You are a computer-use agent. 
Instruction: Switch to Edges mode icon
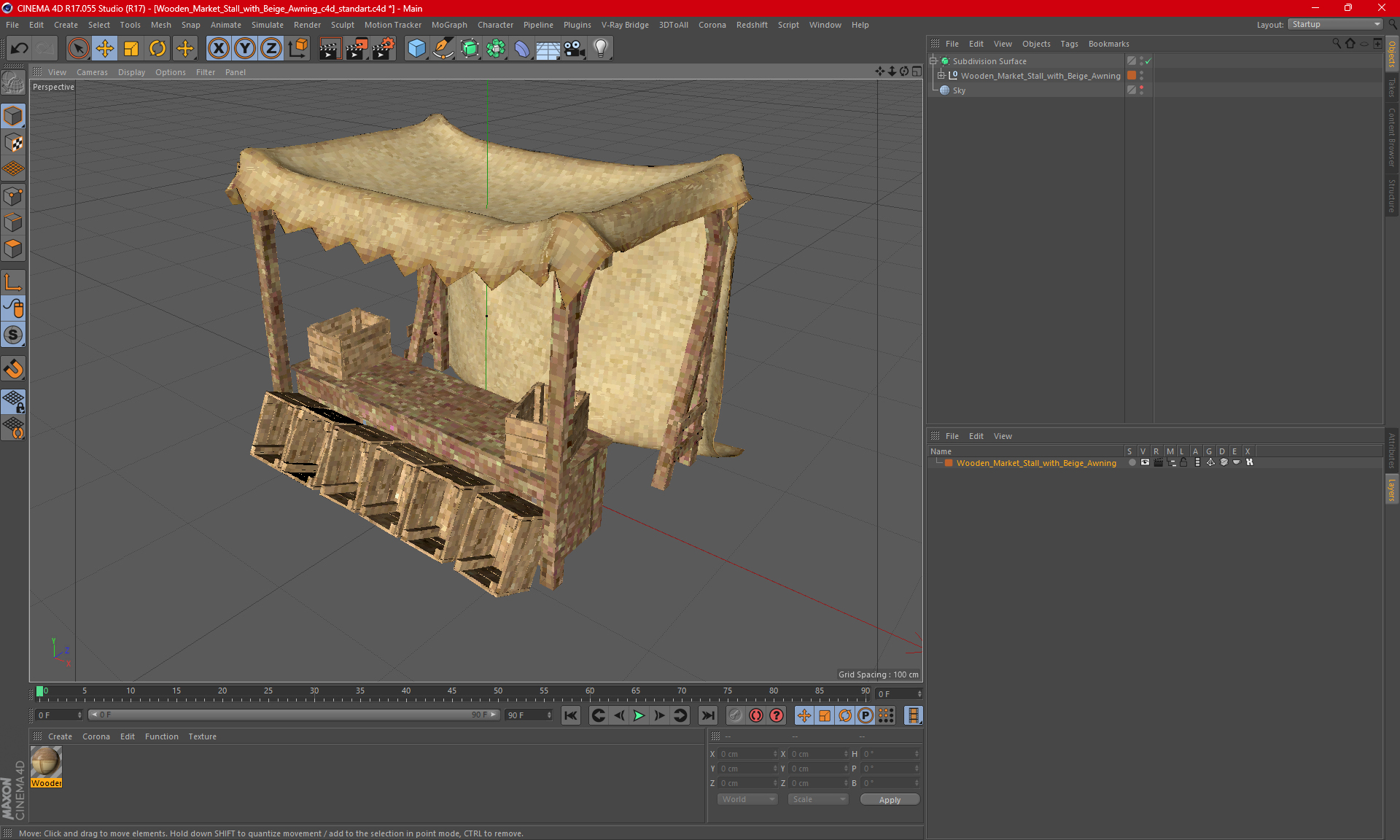point(13,222)
